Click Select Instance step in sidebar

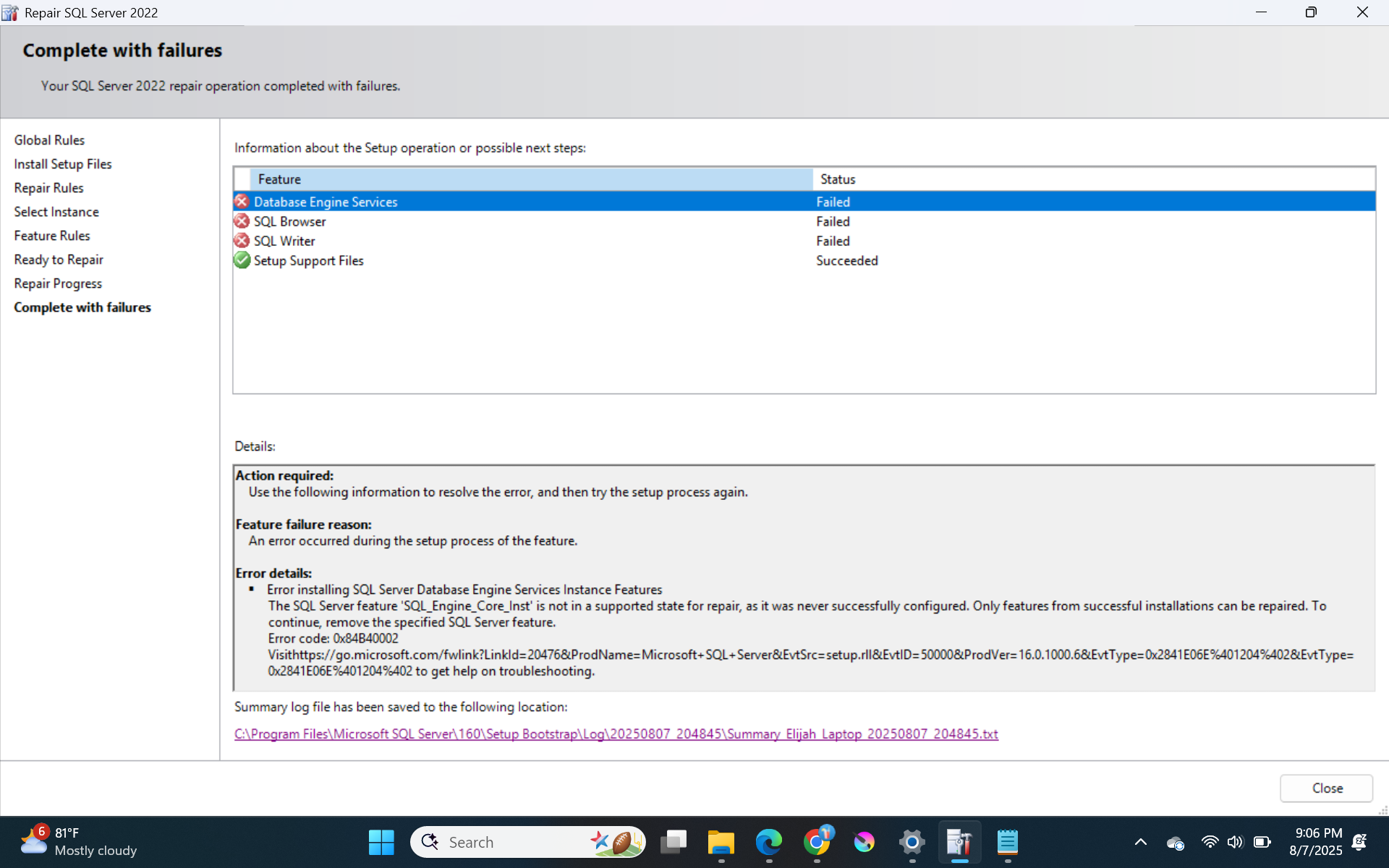[56, 212]
